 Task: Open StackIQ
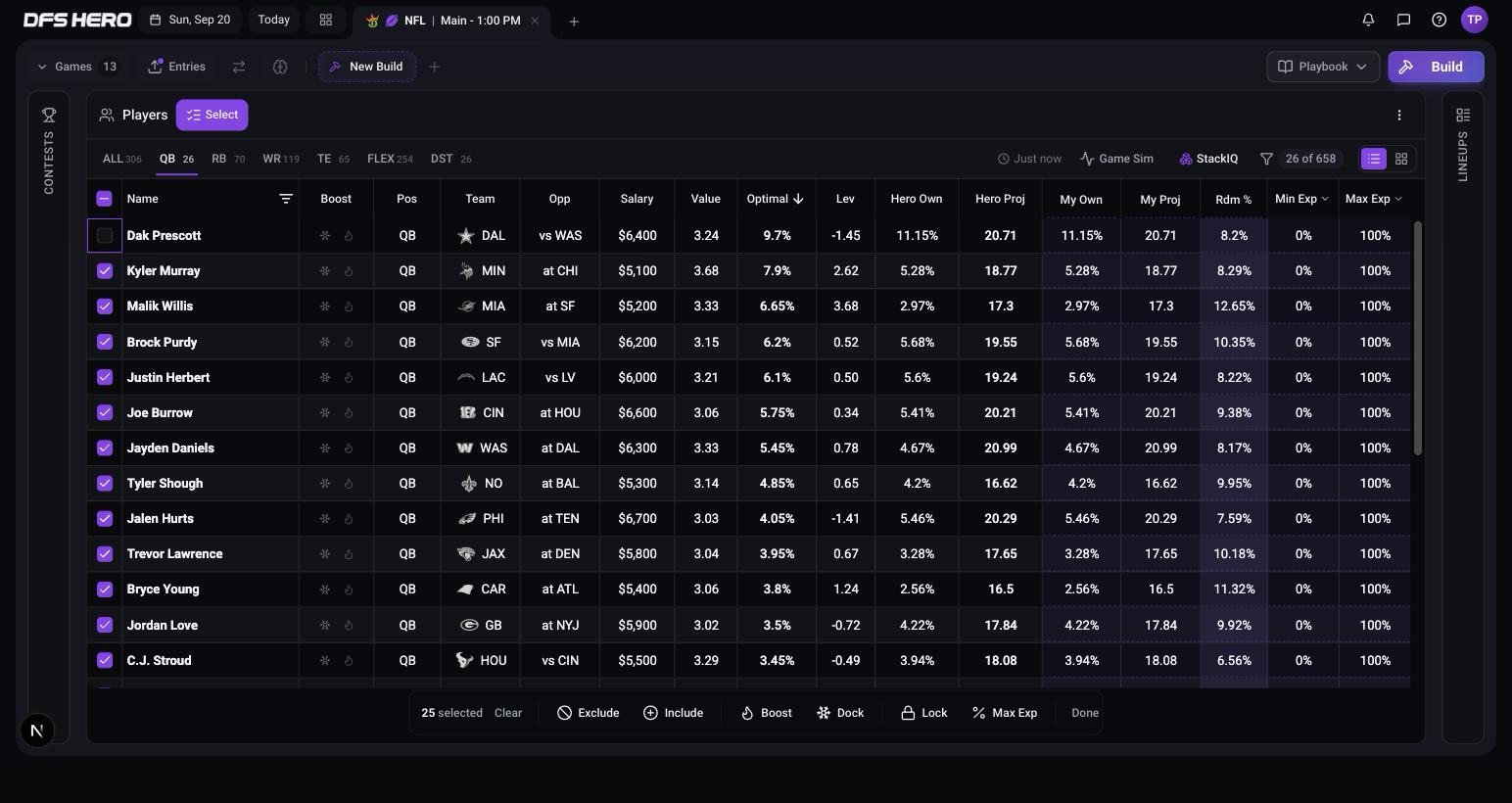click(1208, 159)
